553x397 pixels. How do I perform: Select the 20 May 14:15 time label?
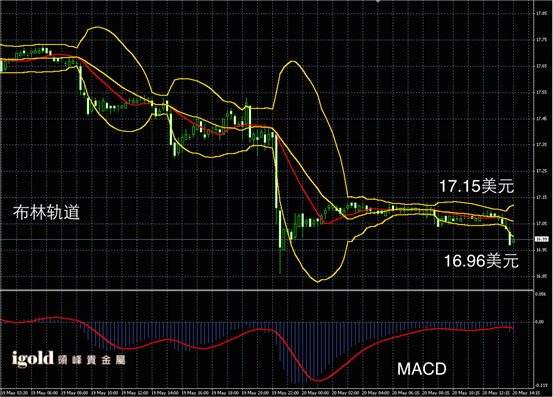[x=525, y=393]
